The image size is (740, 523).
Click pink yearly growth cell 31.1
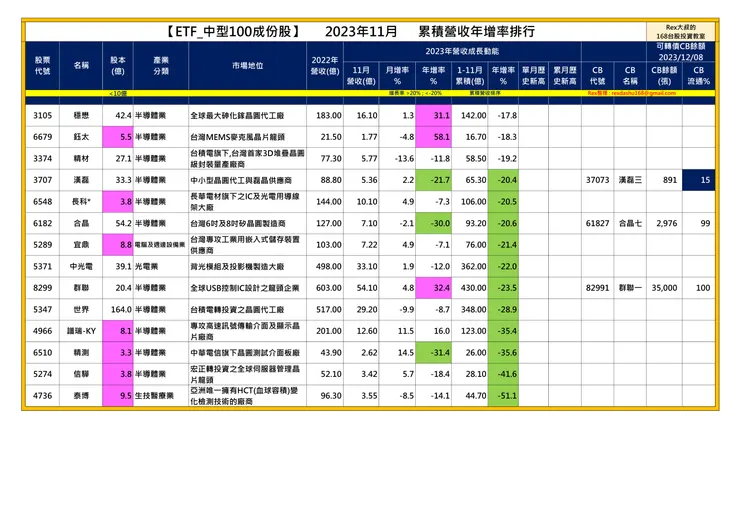tap(433, 115)
